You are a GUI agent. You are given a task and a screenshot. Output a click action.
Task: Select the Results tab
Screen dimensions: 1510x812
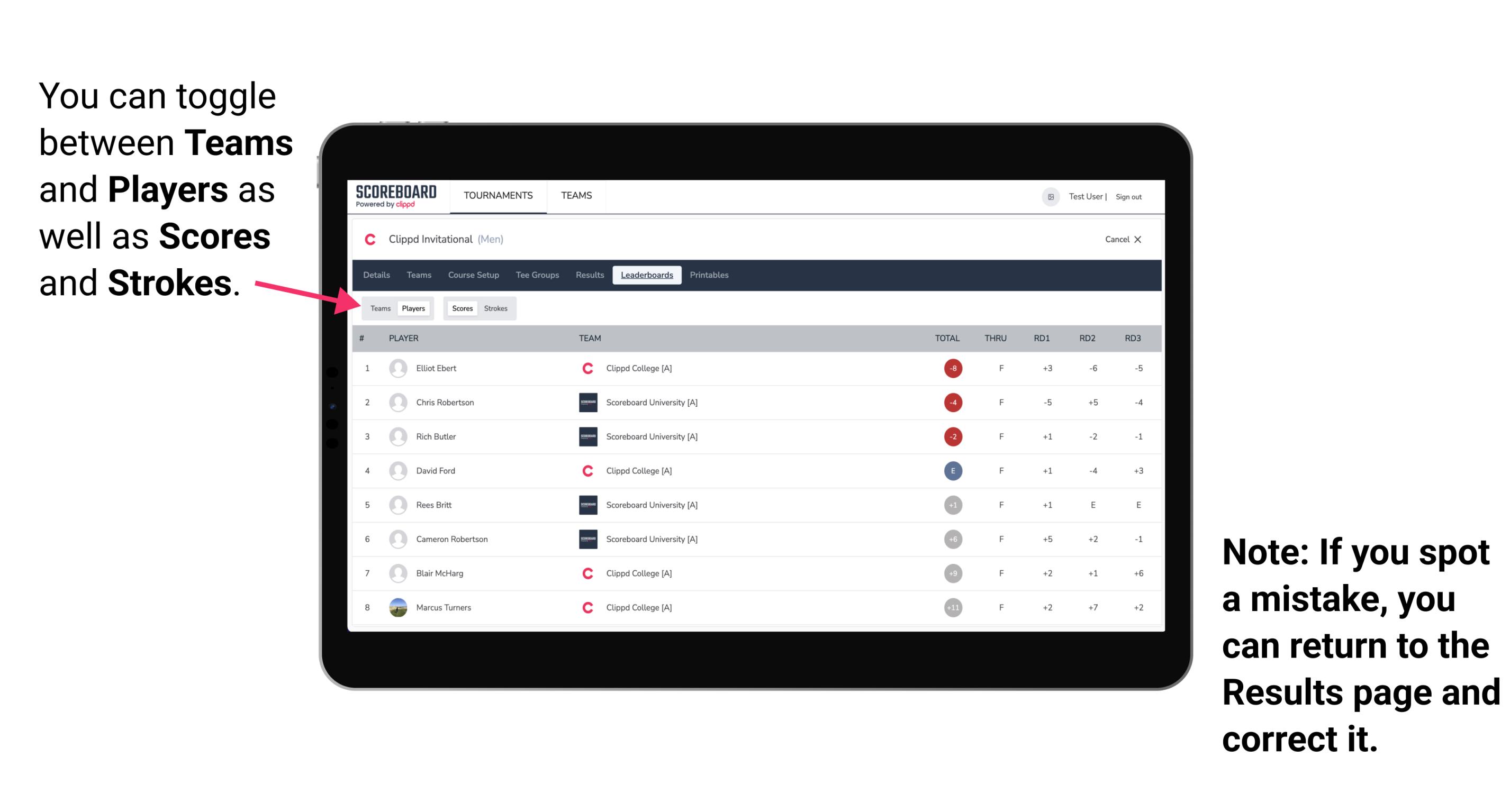[590, 275]
